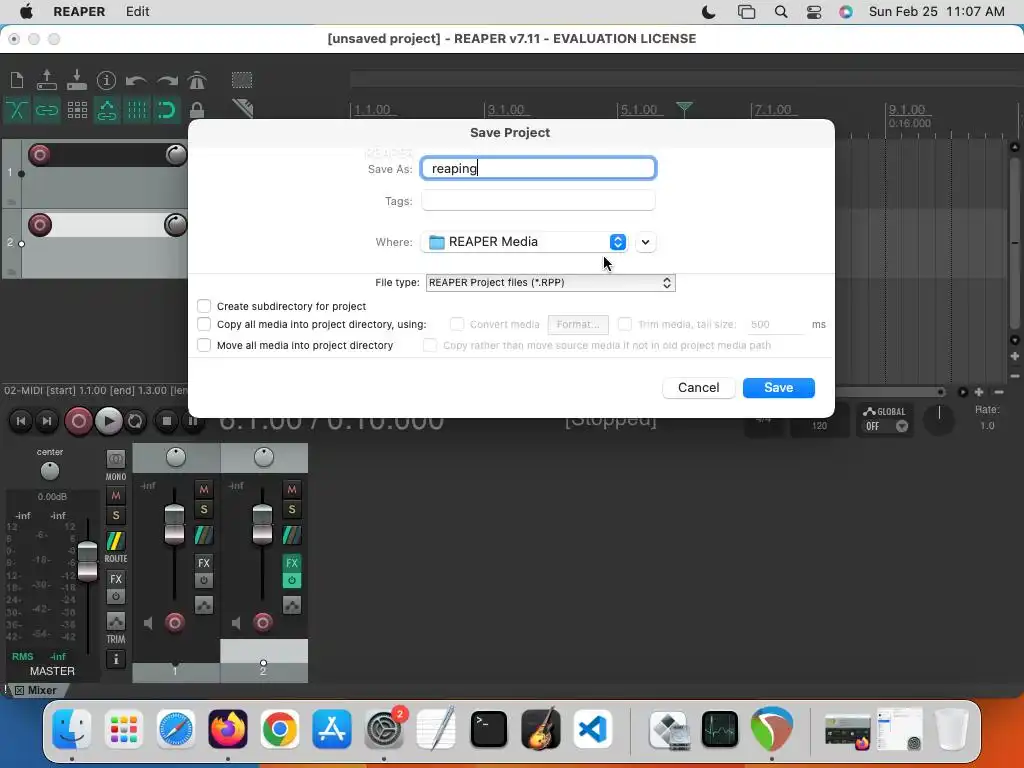Open master track FX button
This screenshot has width=1024, height=768.
[116, 579]
